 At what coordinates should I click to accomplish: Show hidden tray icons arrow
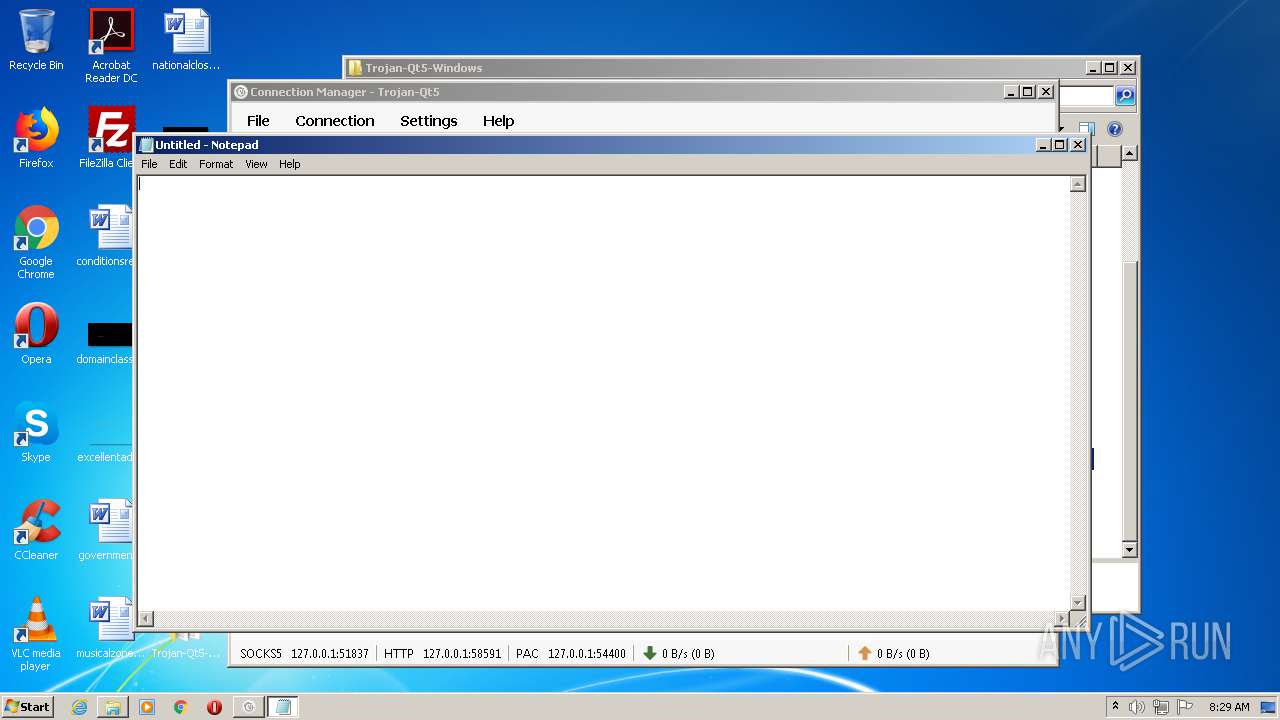(1115, 706)
